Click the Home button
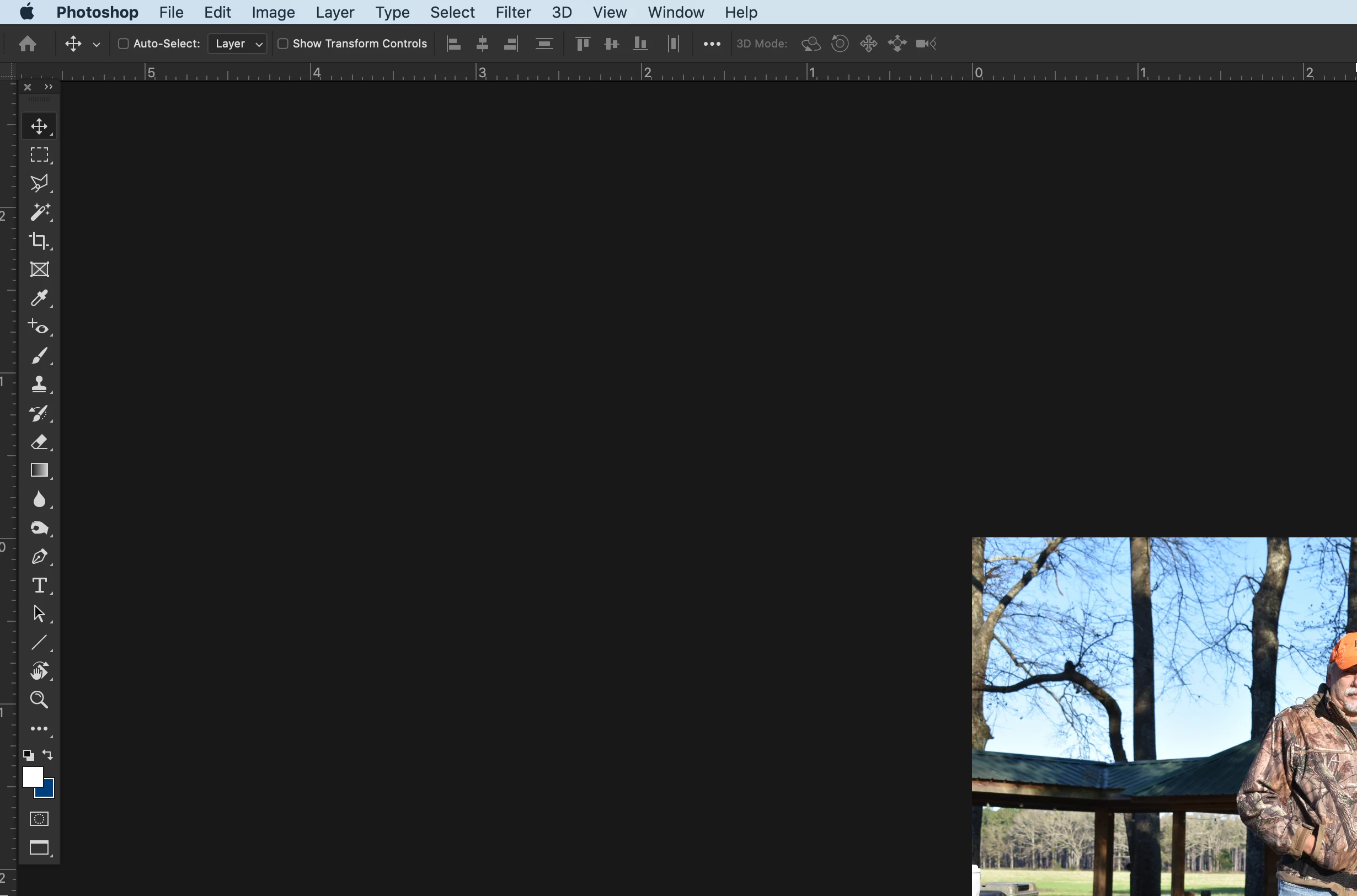Screen dimensions: 1357x896 pyautogui.click(x=28, y=44)
